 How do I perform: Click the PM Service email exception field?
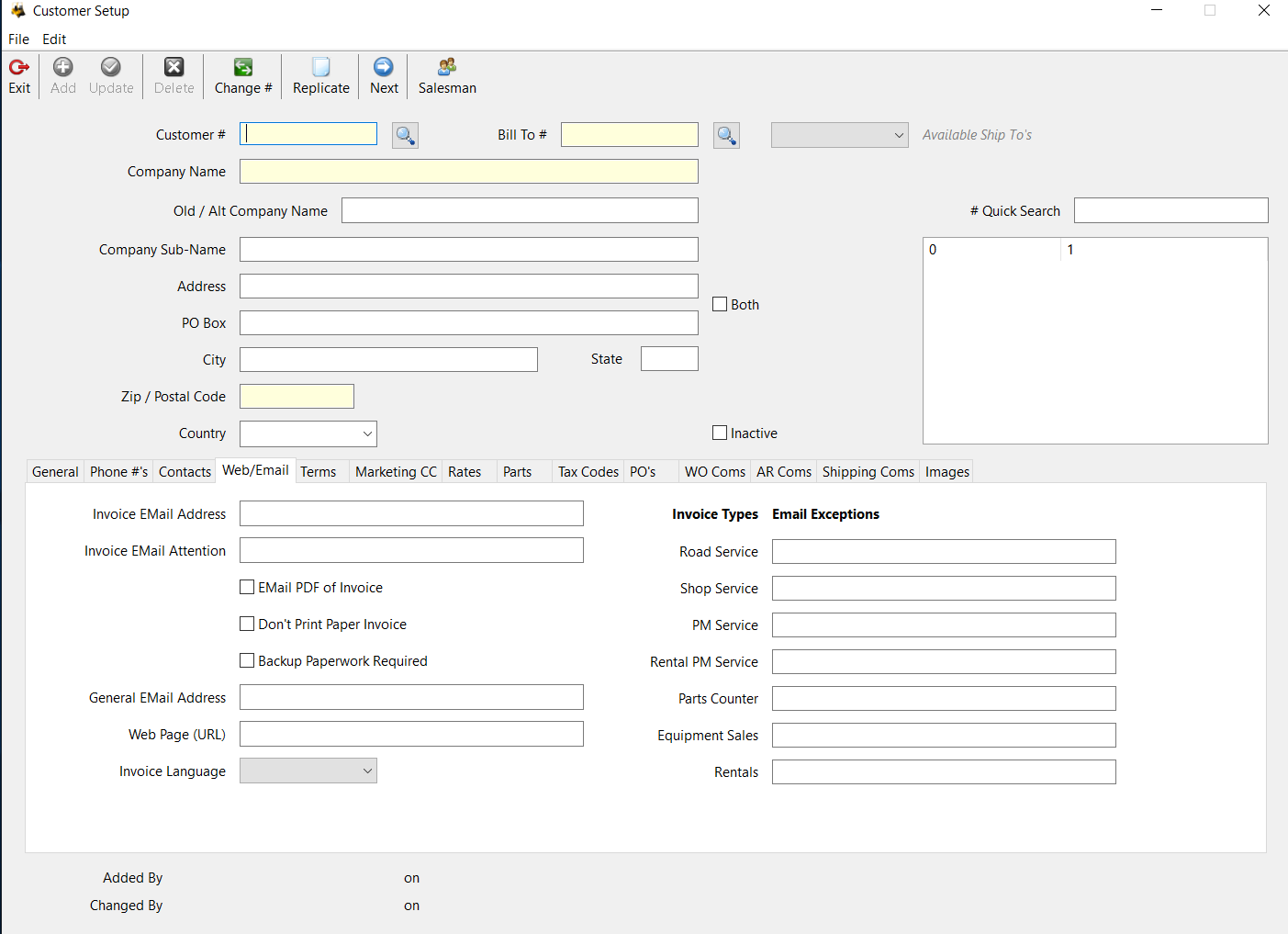944,625
